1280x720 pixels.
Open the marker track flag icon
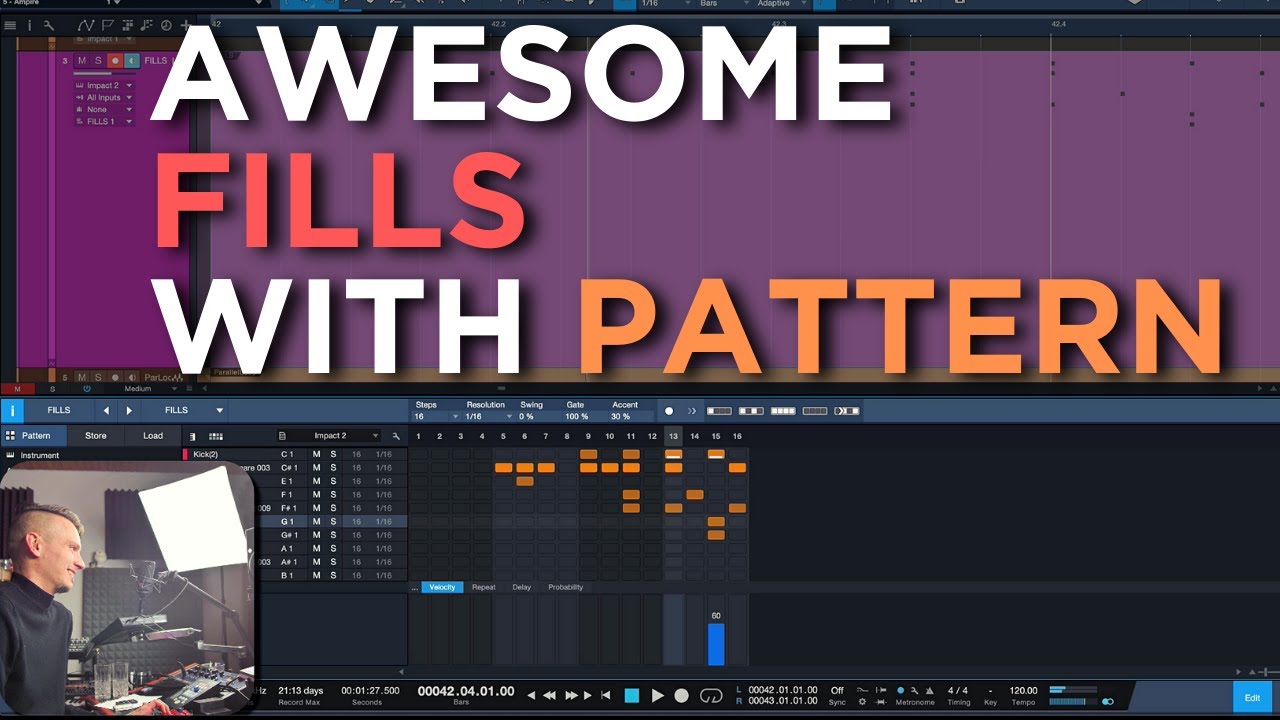point(109,25)
